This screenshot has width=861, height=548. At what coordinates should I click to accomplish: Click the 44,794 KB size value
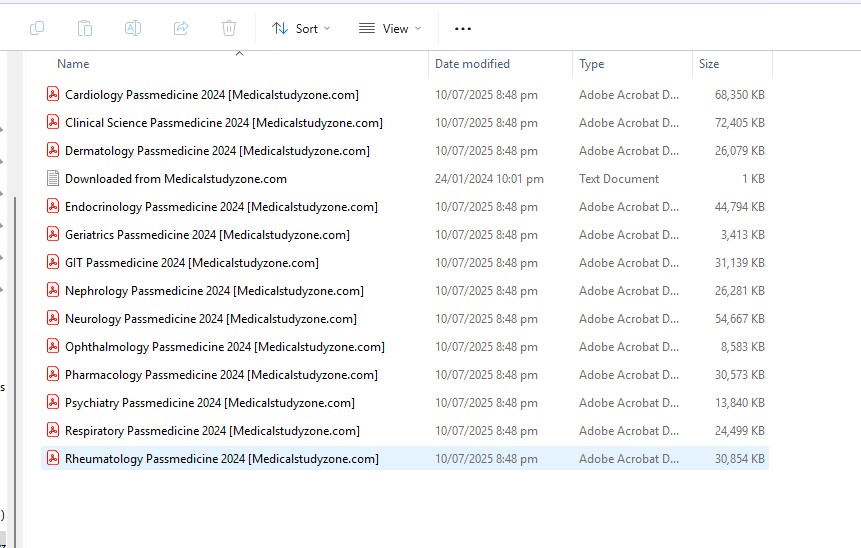point(740,207)
